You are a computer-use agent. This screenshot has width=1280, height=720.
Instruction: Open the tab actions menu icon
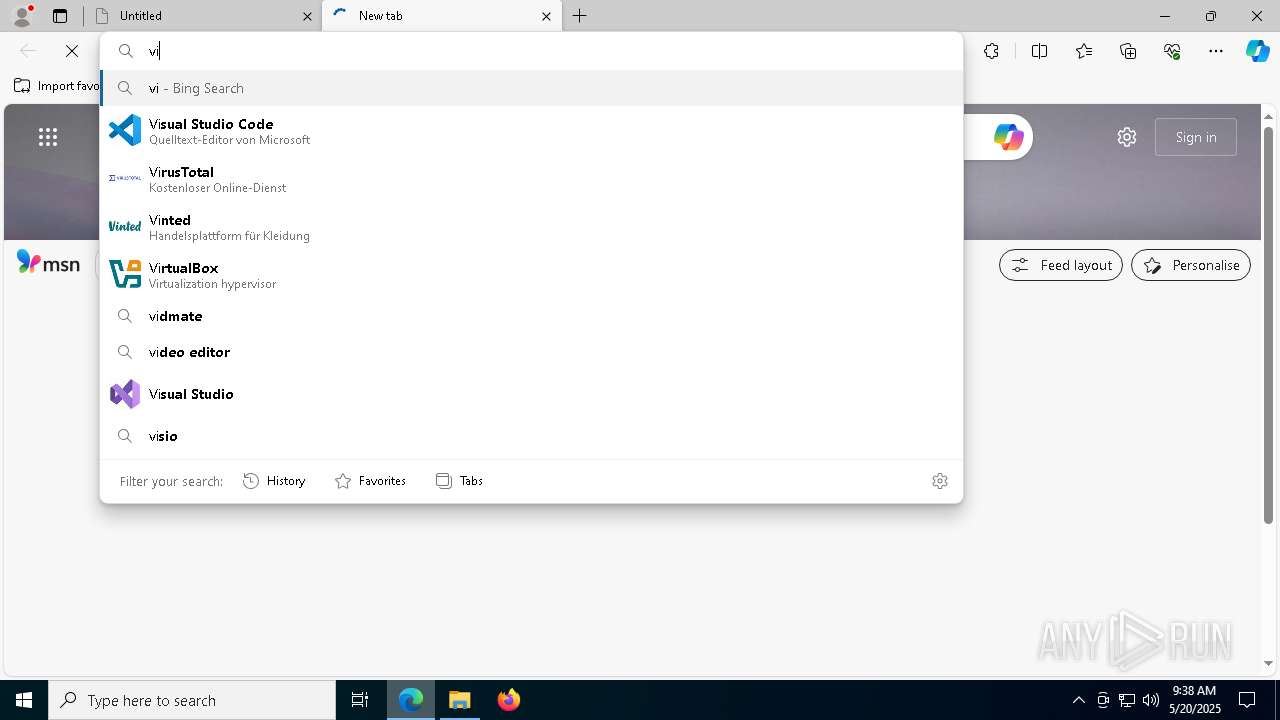point(60,16)
